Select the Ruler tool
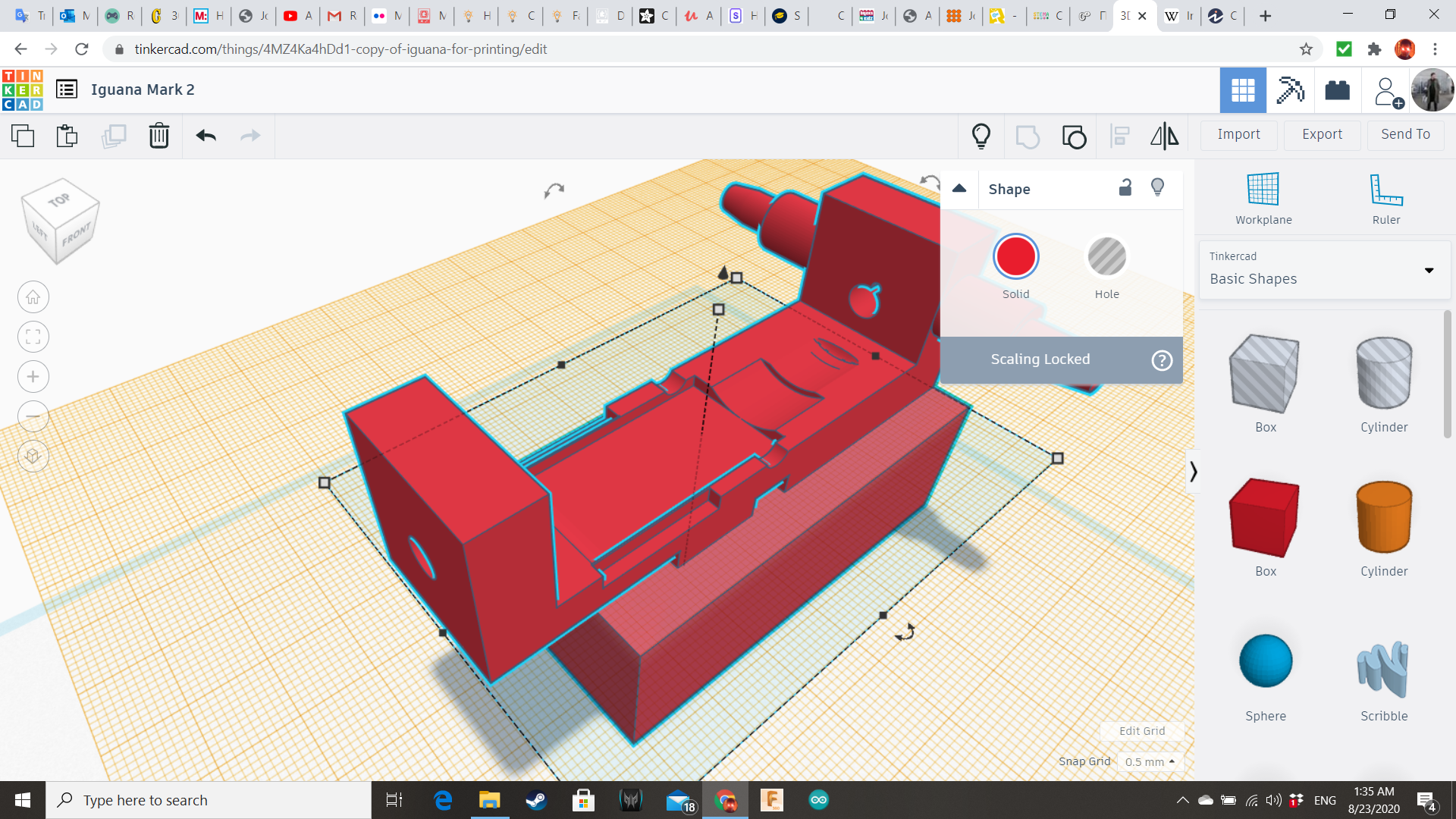The image size is (1456, 819). click(1385, 199)
